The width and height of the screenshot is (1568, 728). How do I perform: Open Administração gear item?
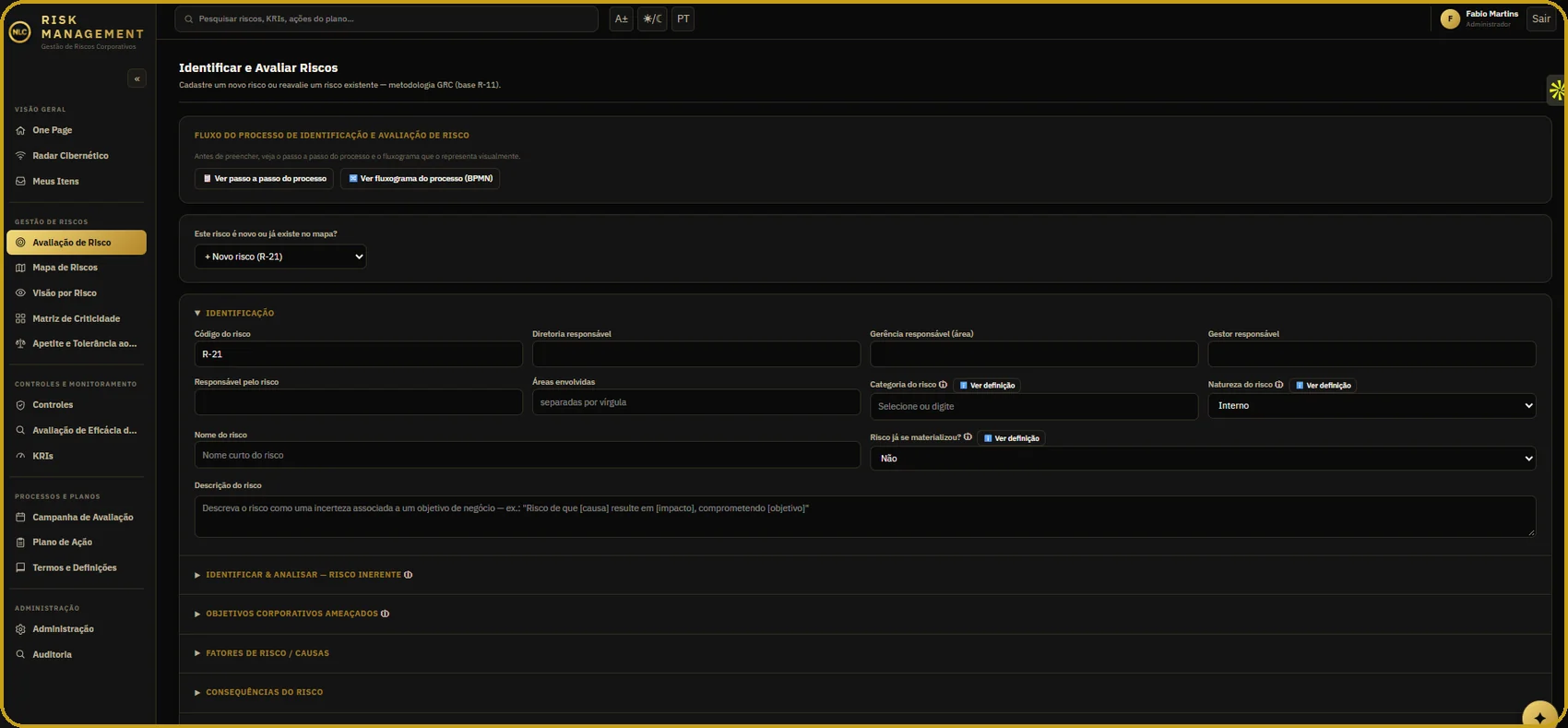point(77,629)
